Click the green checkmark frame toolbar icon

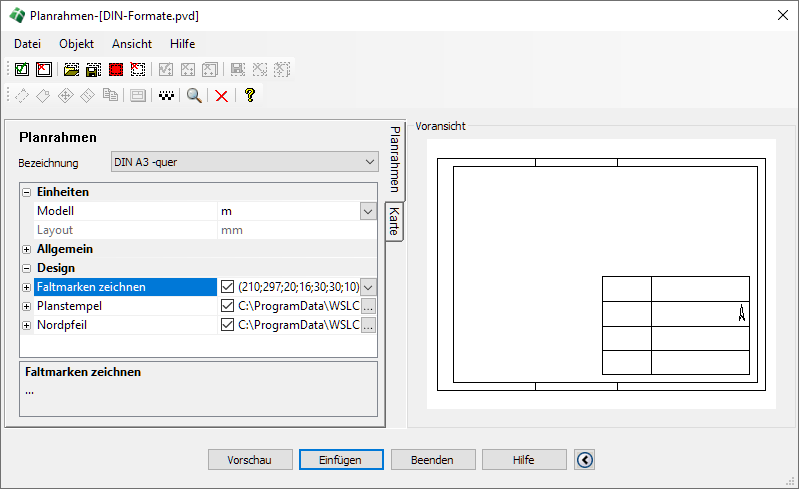click(x=21, y=70)
